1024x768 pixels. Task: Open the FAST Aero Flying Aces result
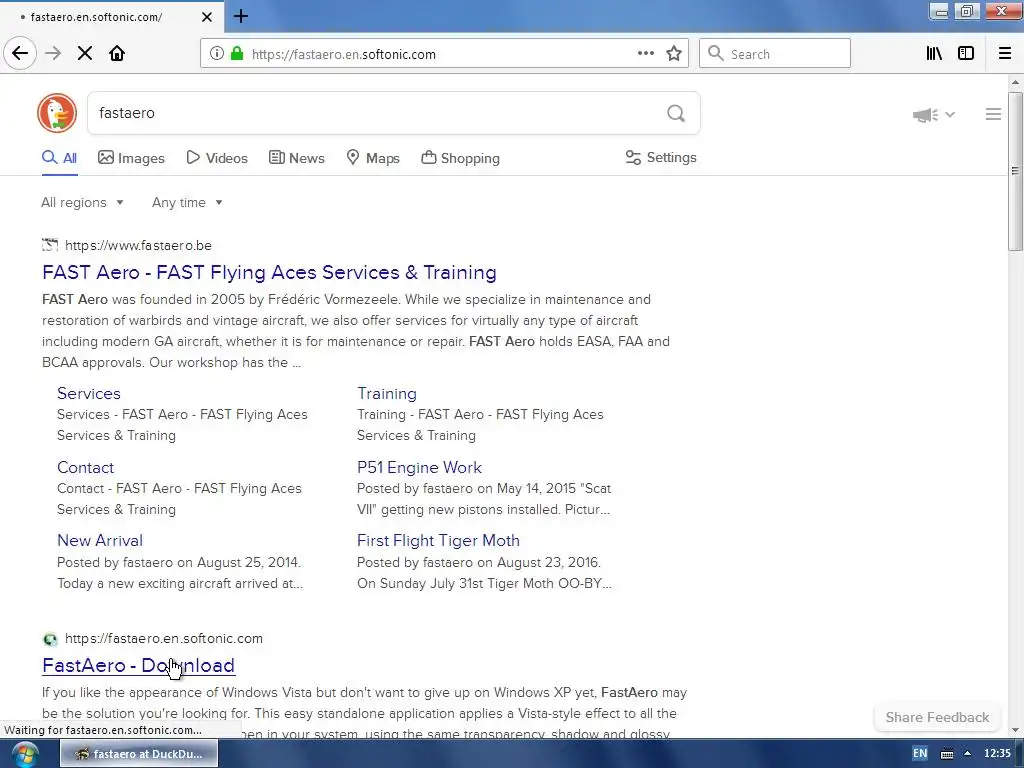pos(269,272)
